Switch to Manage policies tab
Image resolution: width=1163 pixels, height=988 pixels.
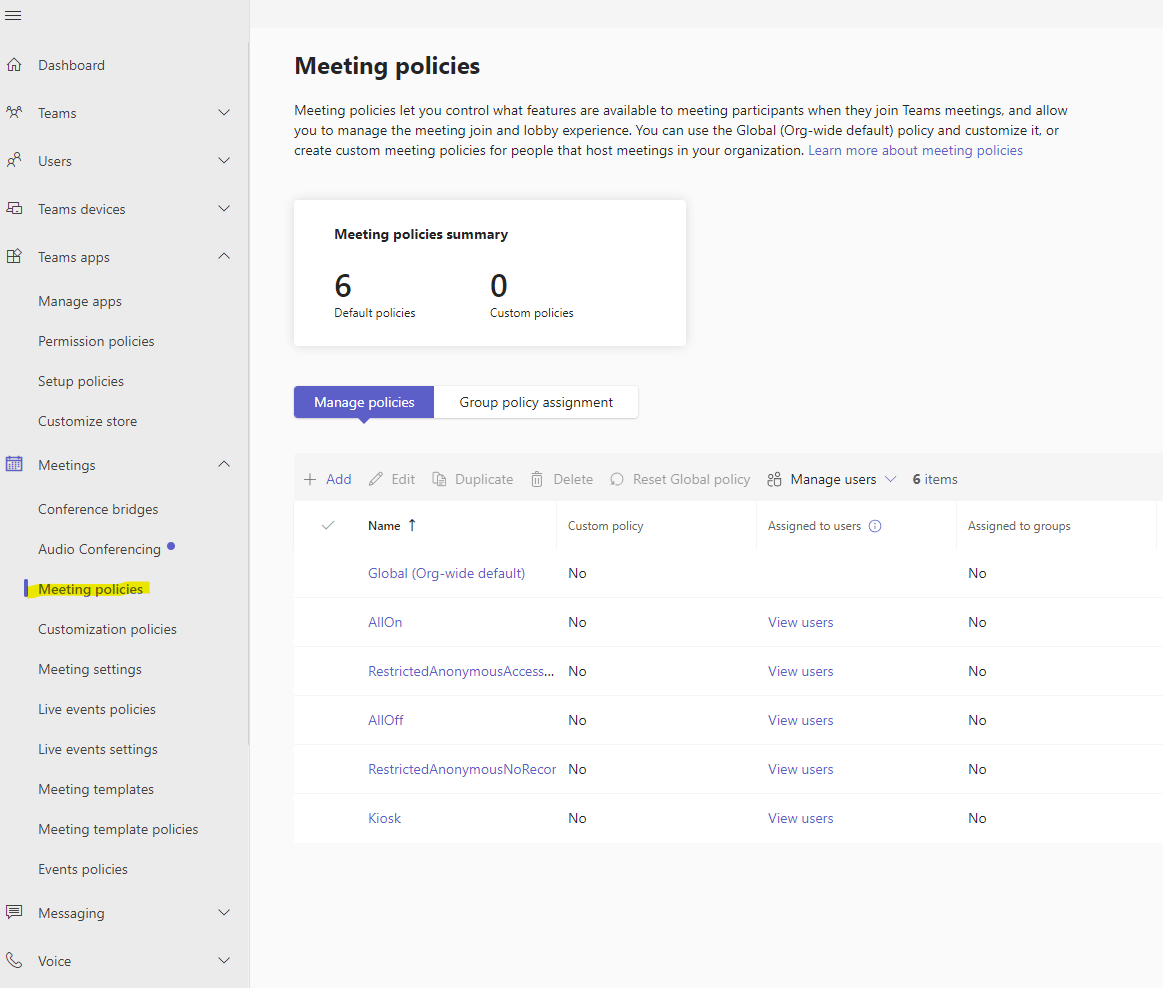pyautogui.click(x=364, y=402)
